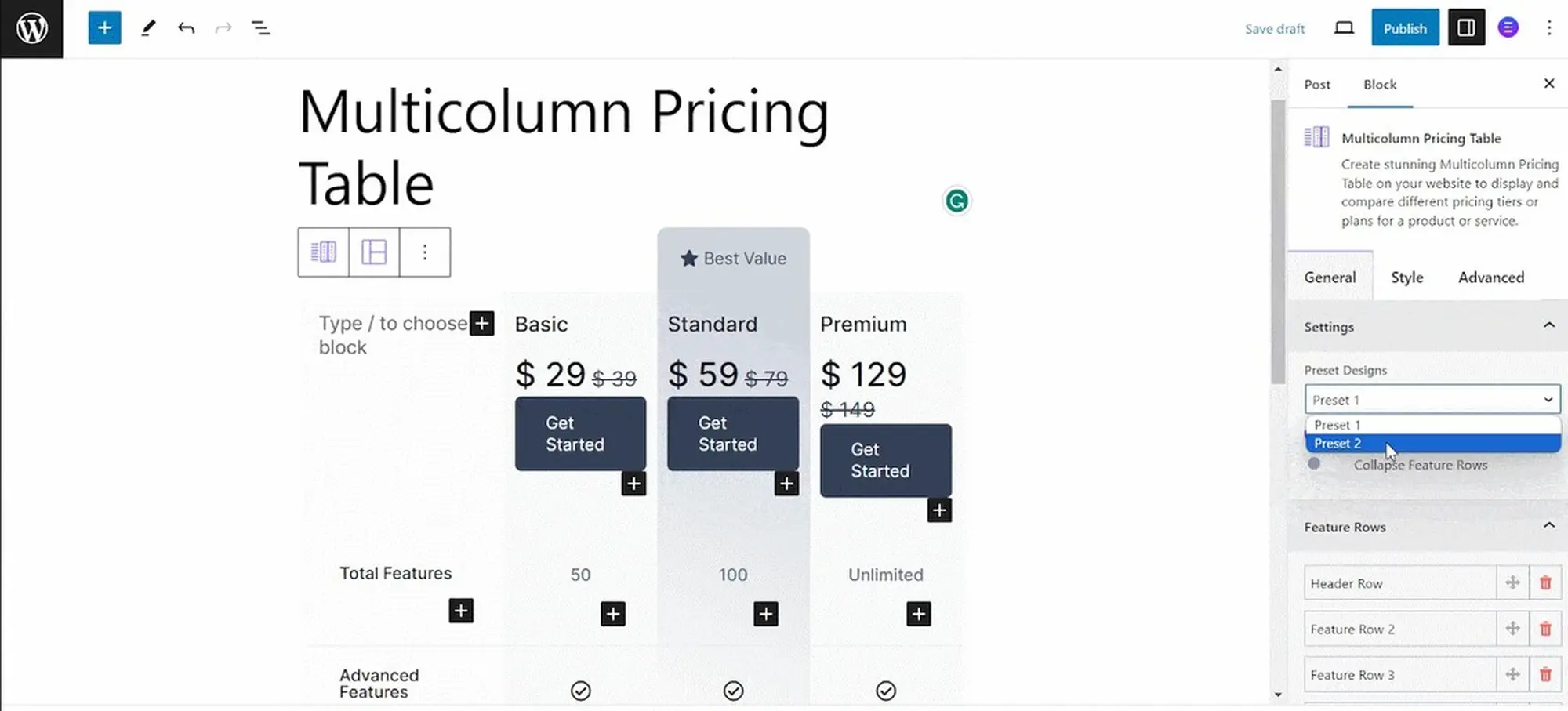The height and width of the screenshot is (711, 1568).
Task: Click the laptop Preview icon
Action: point(1344,29)
